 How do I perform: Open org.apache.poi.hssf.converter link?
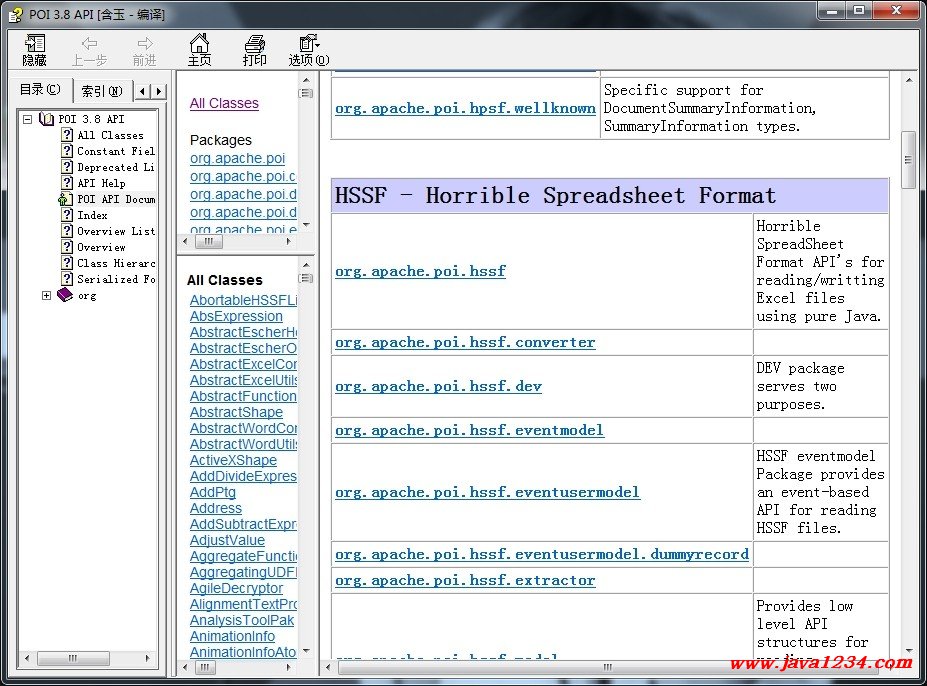(x=465, y=342)
